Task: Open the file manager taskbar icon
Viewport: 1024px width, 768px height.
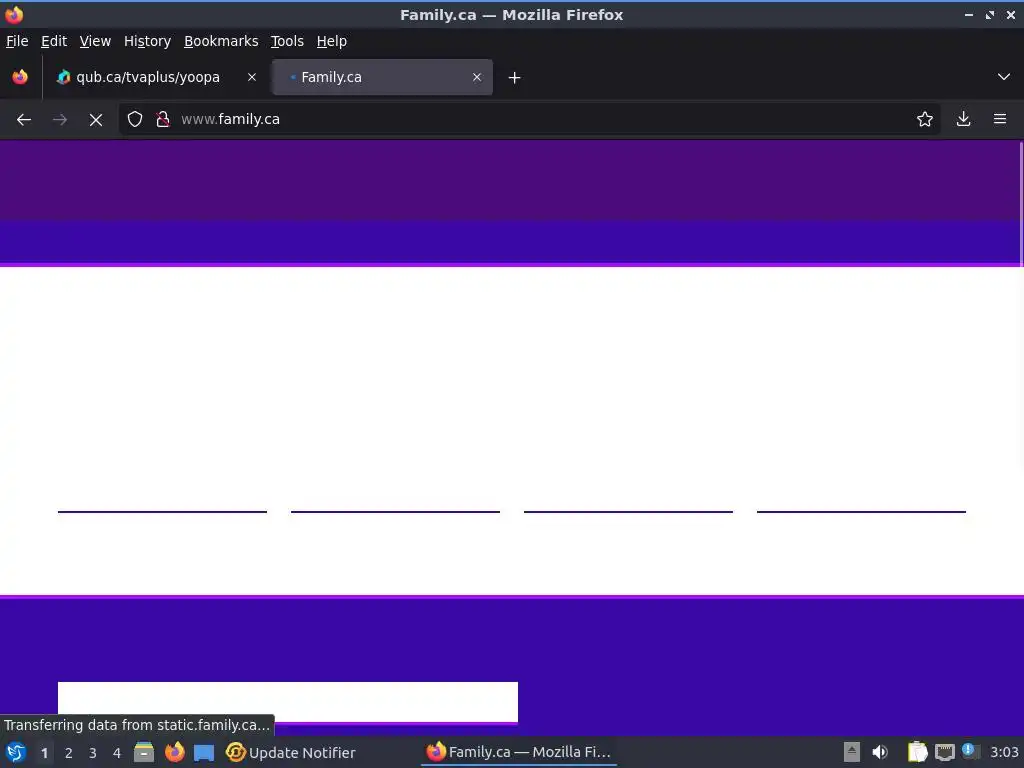Action: (x=144, y=752)
